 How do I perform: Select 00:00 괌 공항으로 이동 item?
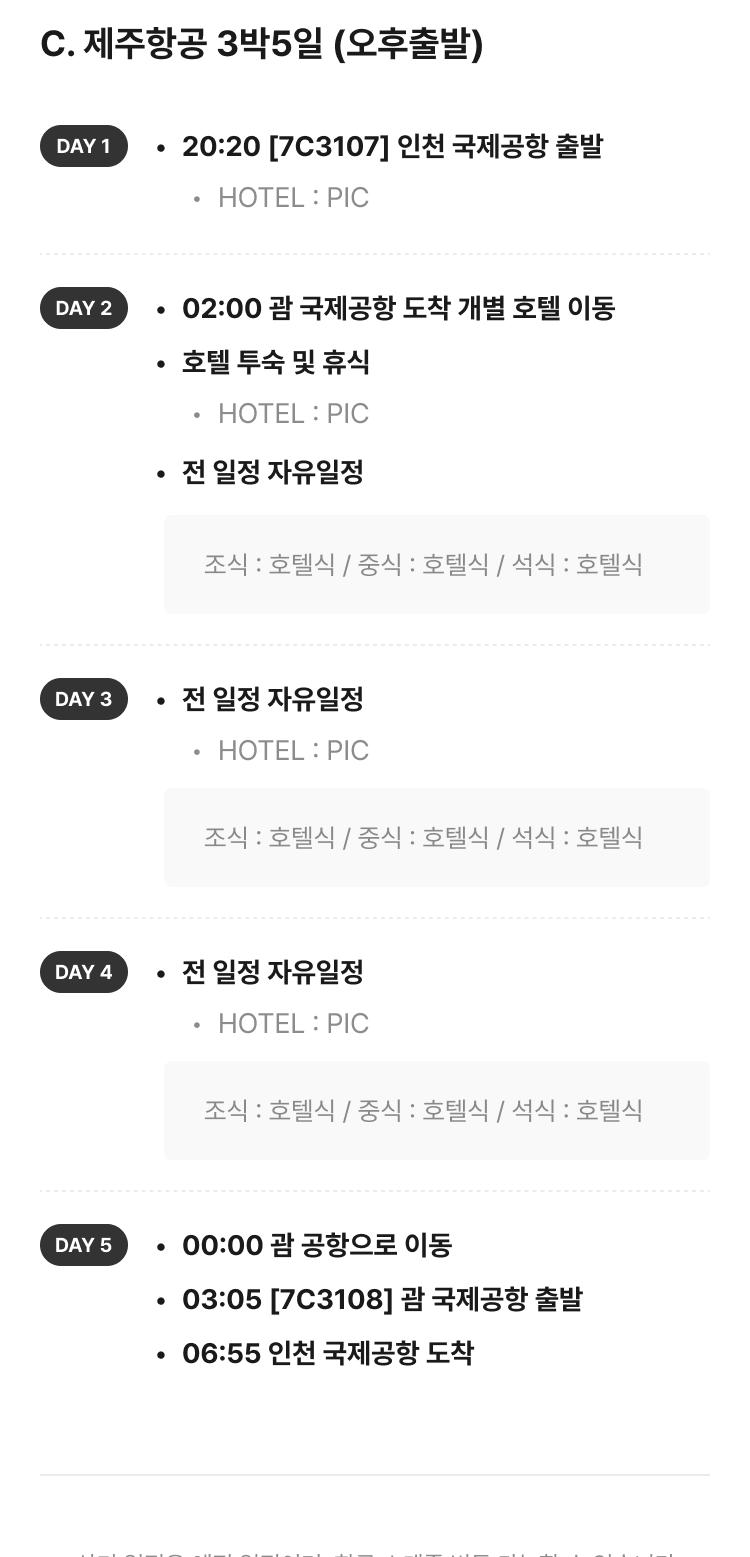(x=317, y=1245)
